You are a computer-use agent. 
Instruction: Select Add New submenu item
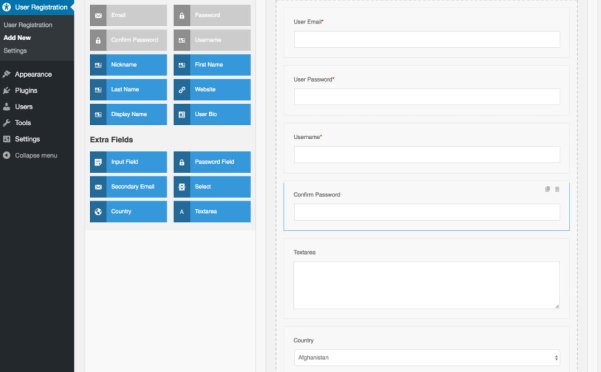pos(17,38)
